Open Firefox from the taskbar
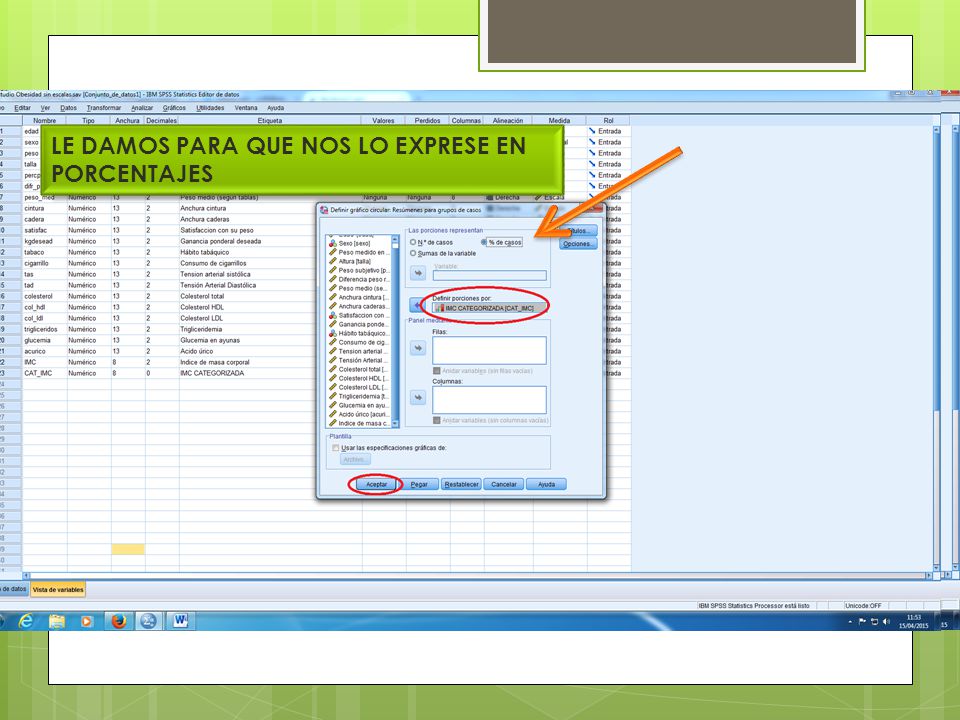The width and height of the screenshot is (960, 720). 119,621
